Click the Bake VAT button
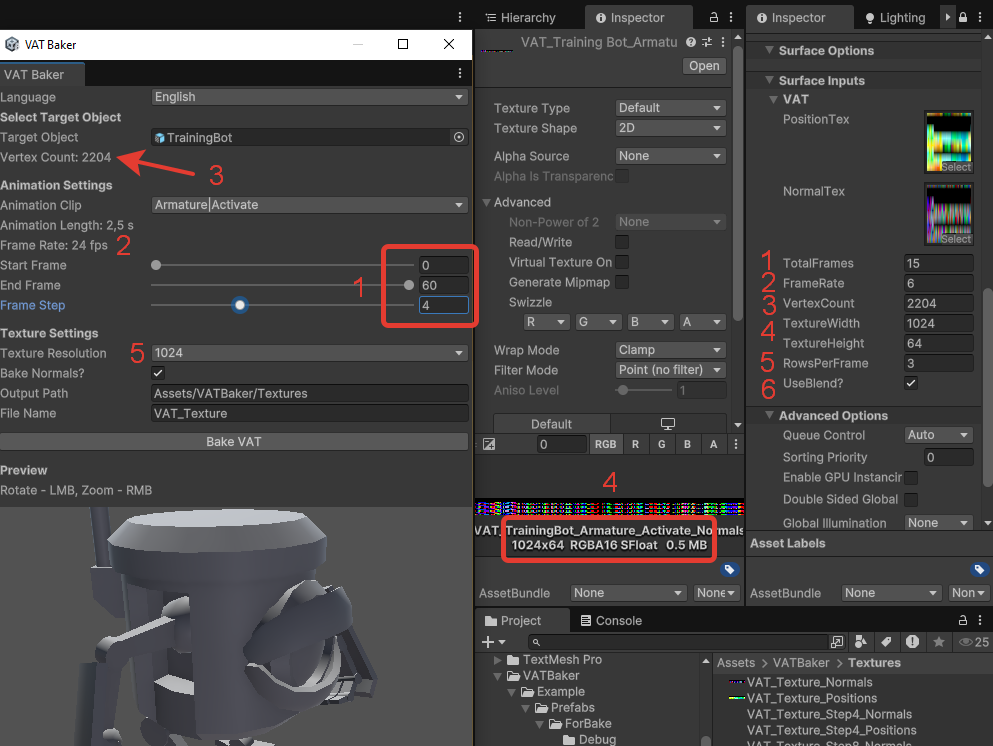Image resolution: width=993 pixels, height=746 pixels. point(234,442)
